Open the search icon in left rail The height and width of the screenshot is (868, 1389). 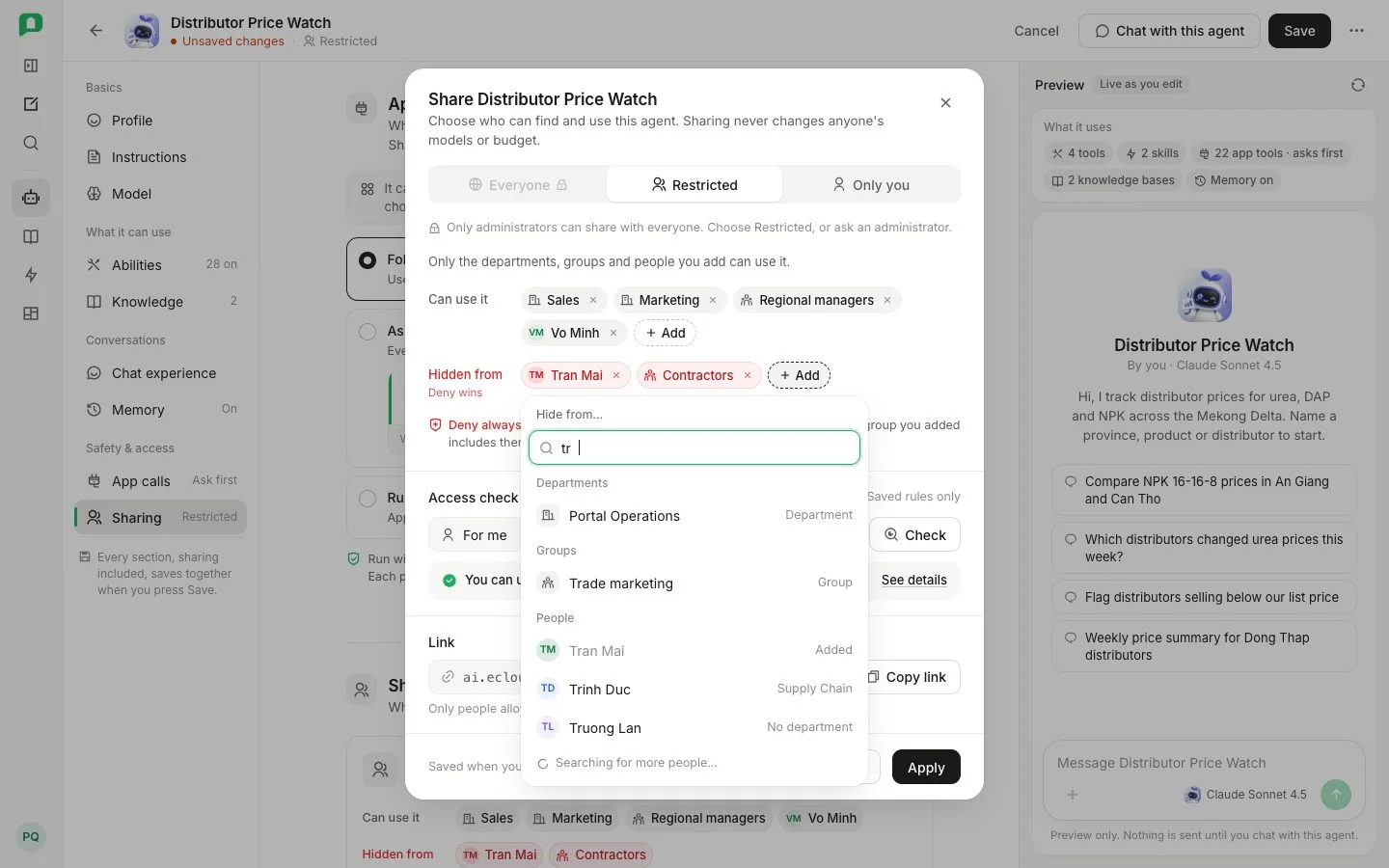pos(31,143)
